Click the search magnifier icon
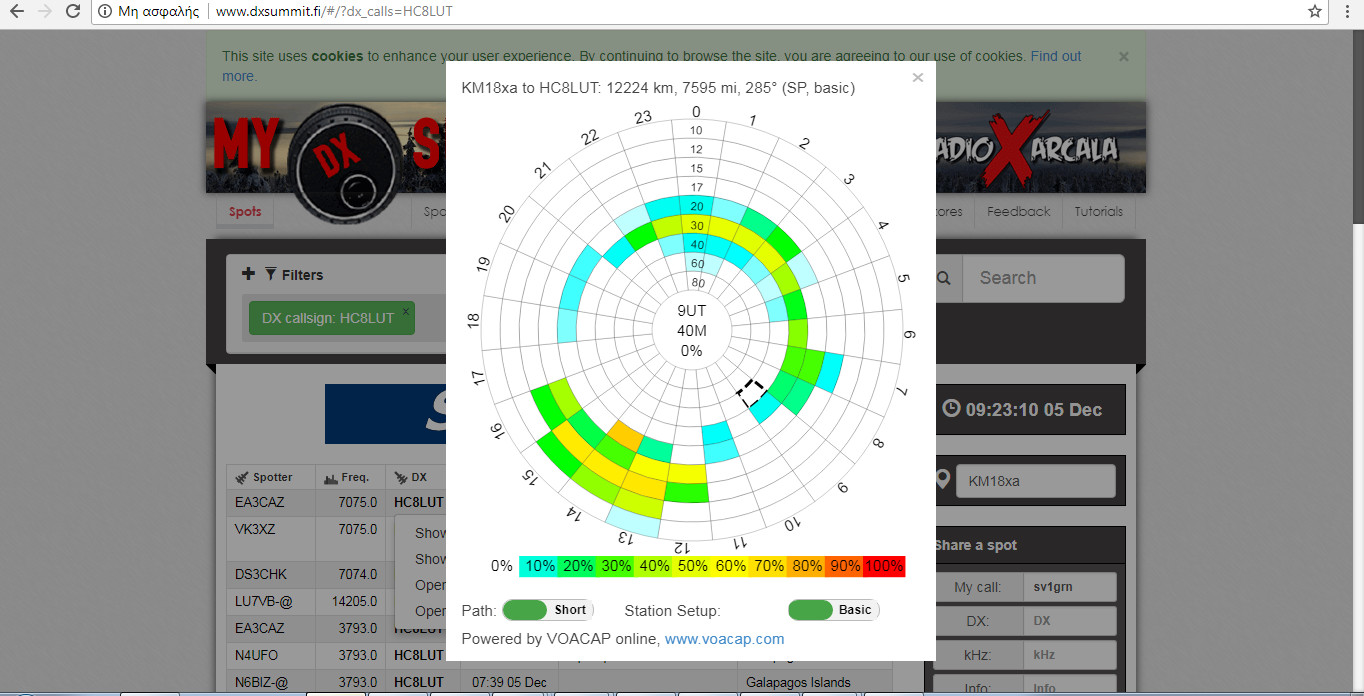Image resolution: width=1364 pixels, height=696 pixels. pyautogui.click(x=942, y=278)
